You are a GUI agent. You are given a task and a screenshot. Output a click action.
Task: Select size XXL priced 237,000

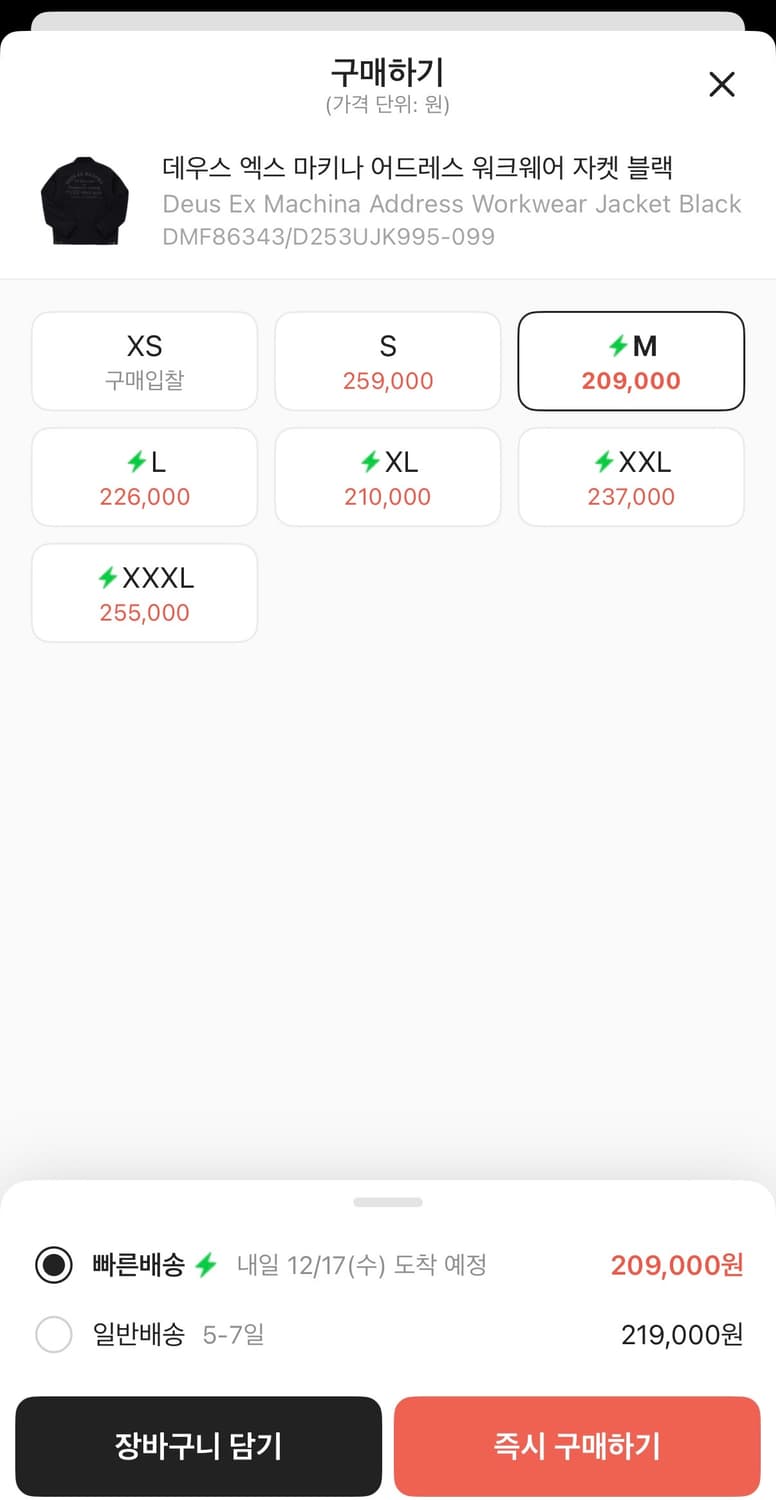point(631,477)
